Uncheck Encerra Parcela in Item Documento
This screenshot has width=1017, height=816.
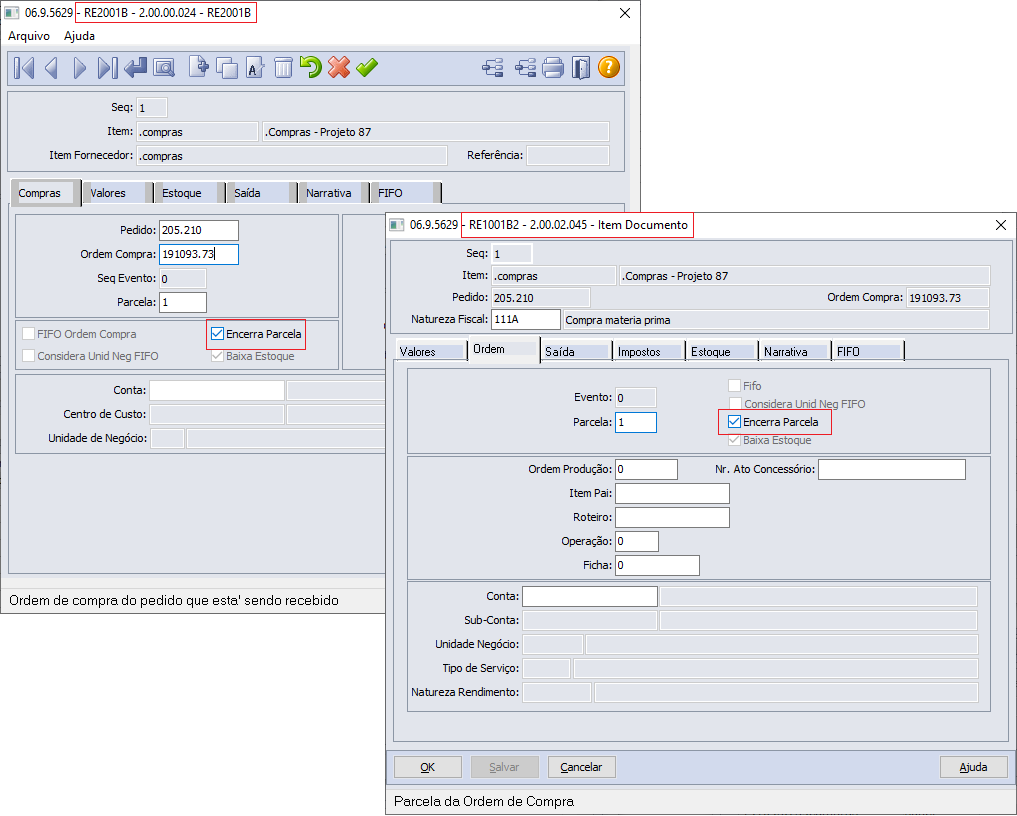(734, 422)
